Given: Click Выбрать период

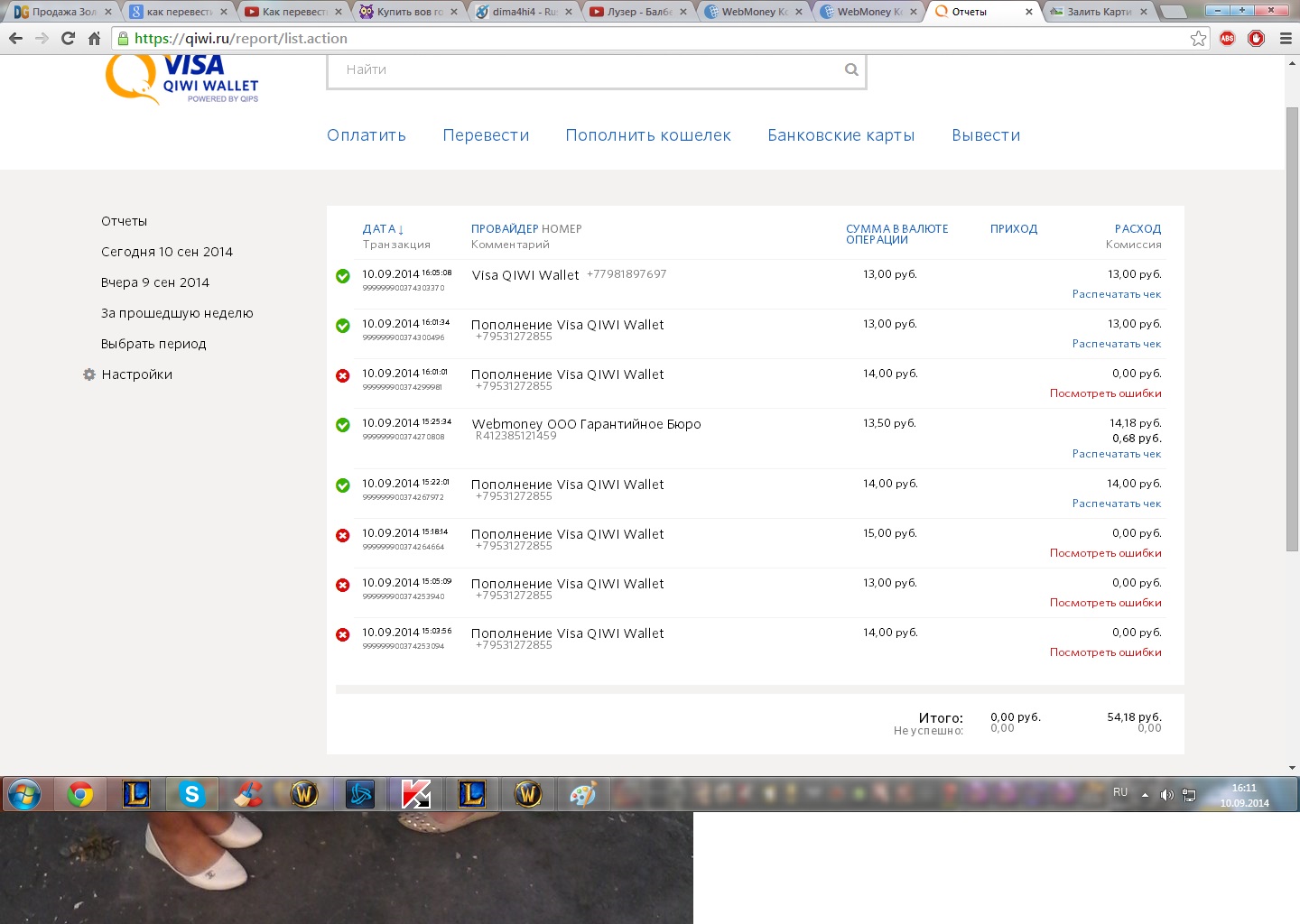Looking at the screenshot, I should (x=153, y=344).
